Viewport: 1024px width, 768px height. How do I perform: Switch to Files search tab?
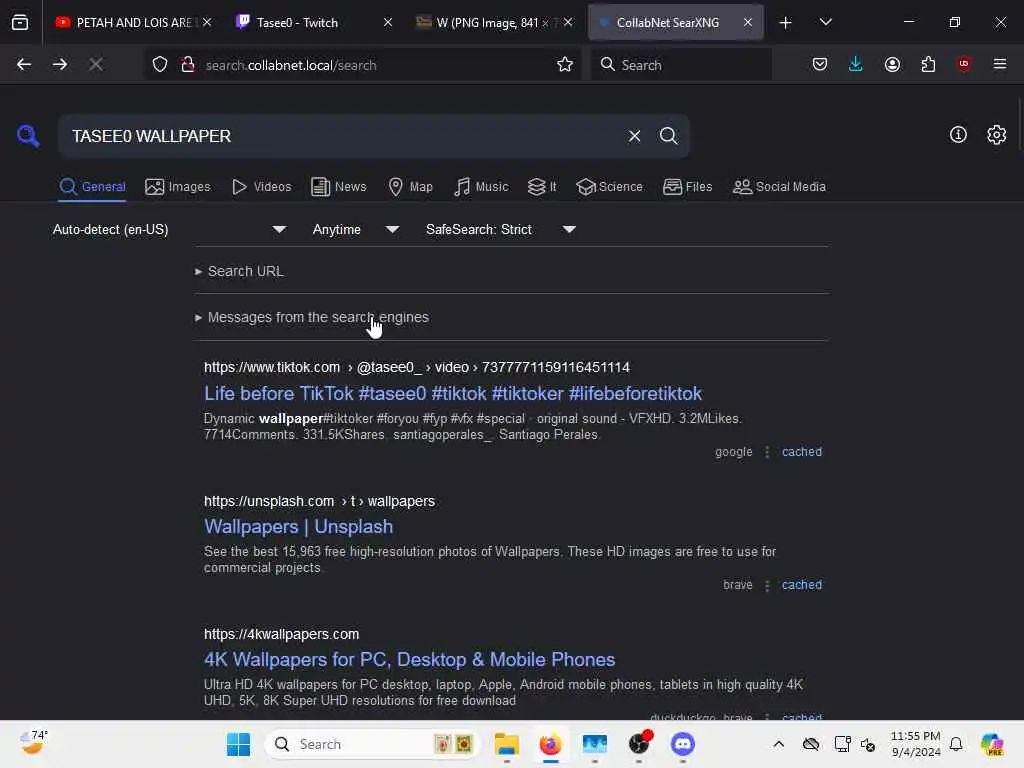[x=687, y=187]
